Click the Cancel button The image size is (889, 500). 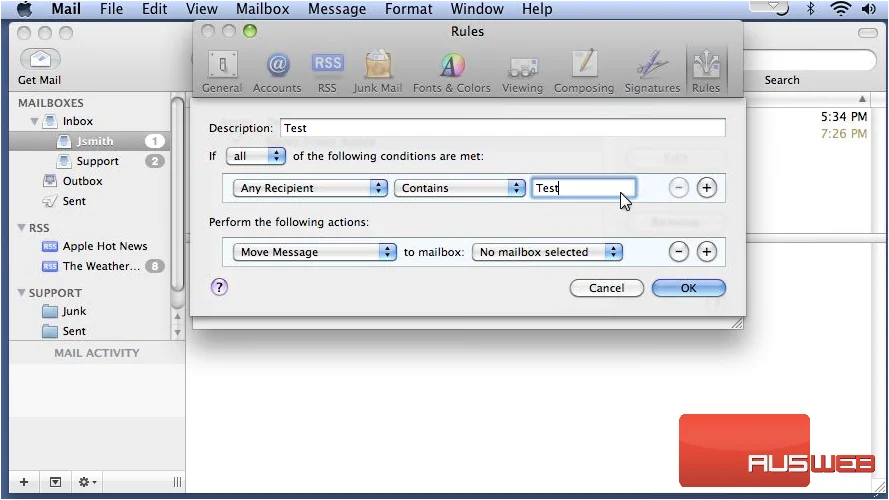(606, 288)
